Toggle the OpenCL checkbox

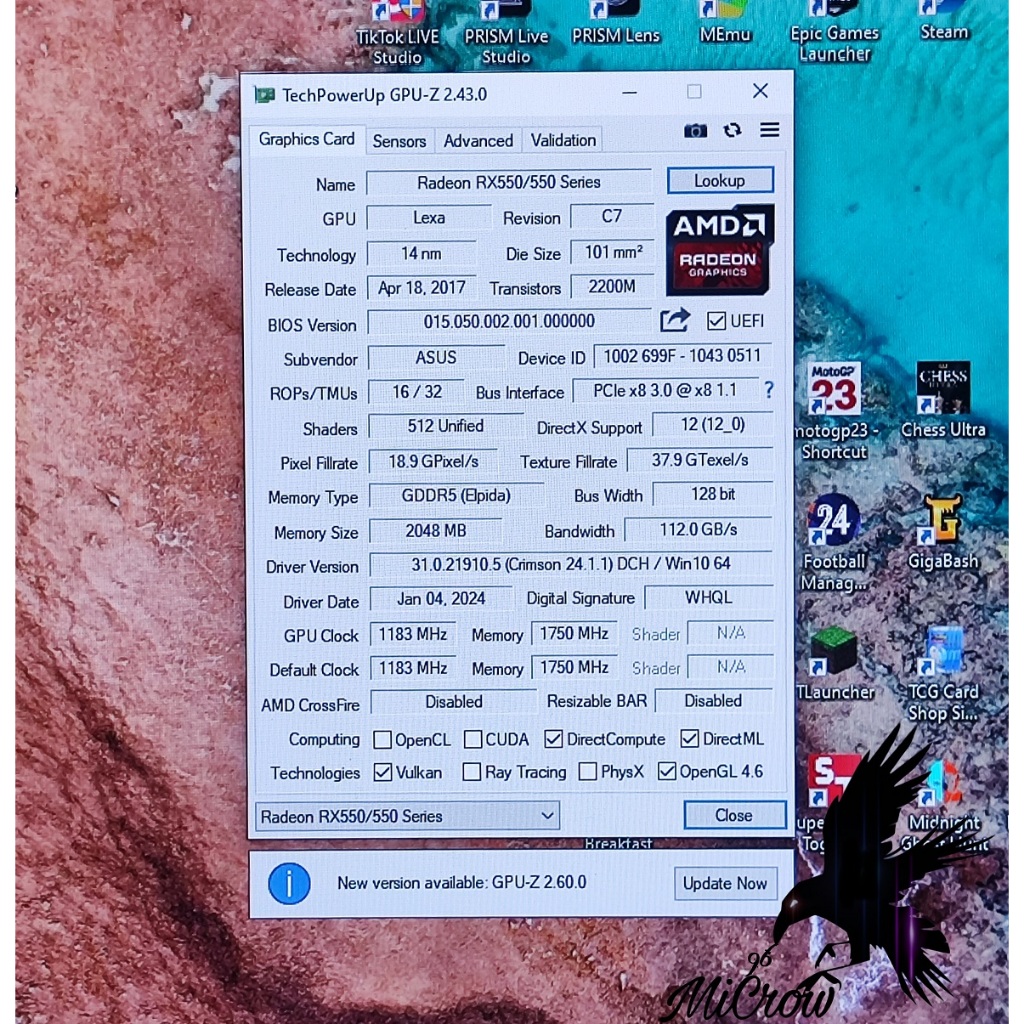(383, 740)
